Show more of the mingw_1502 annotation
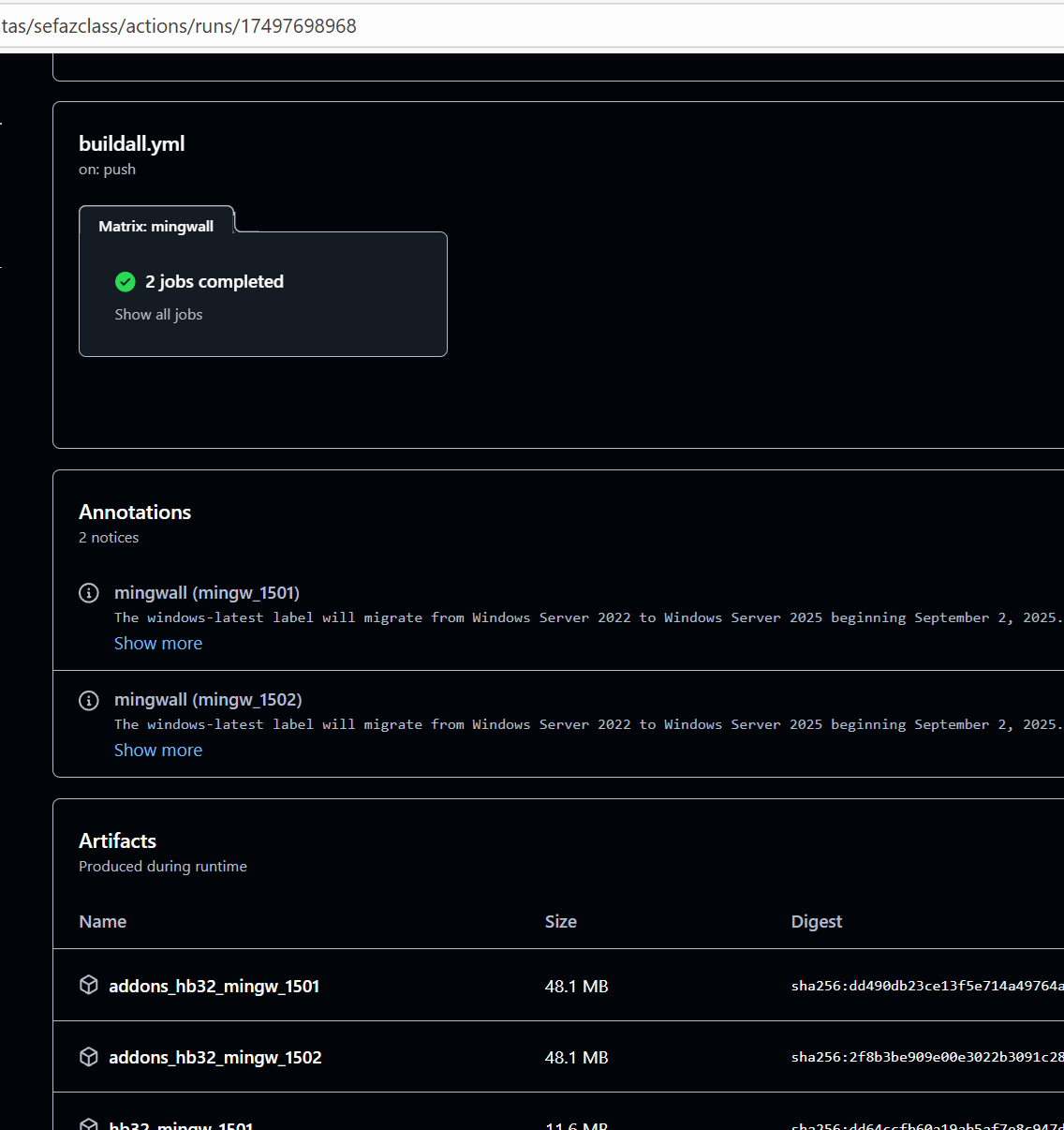 coord(158,751)
